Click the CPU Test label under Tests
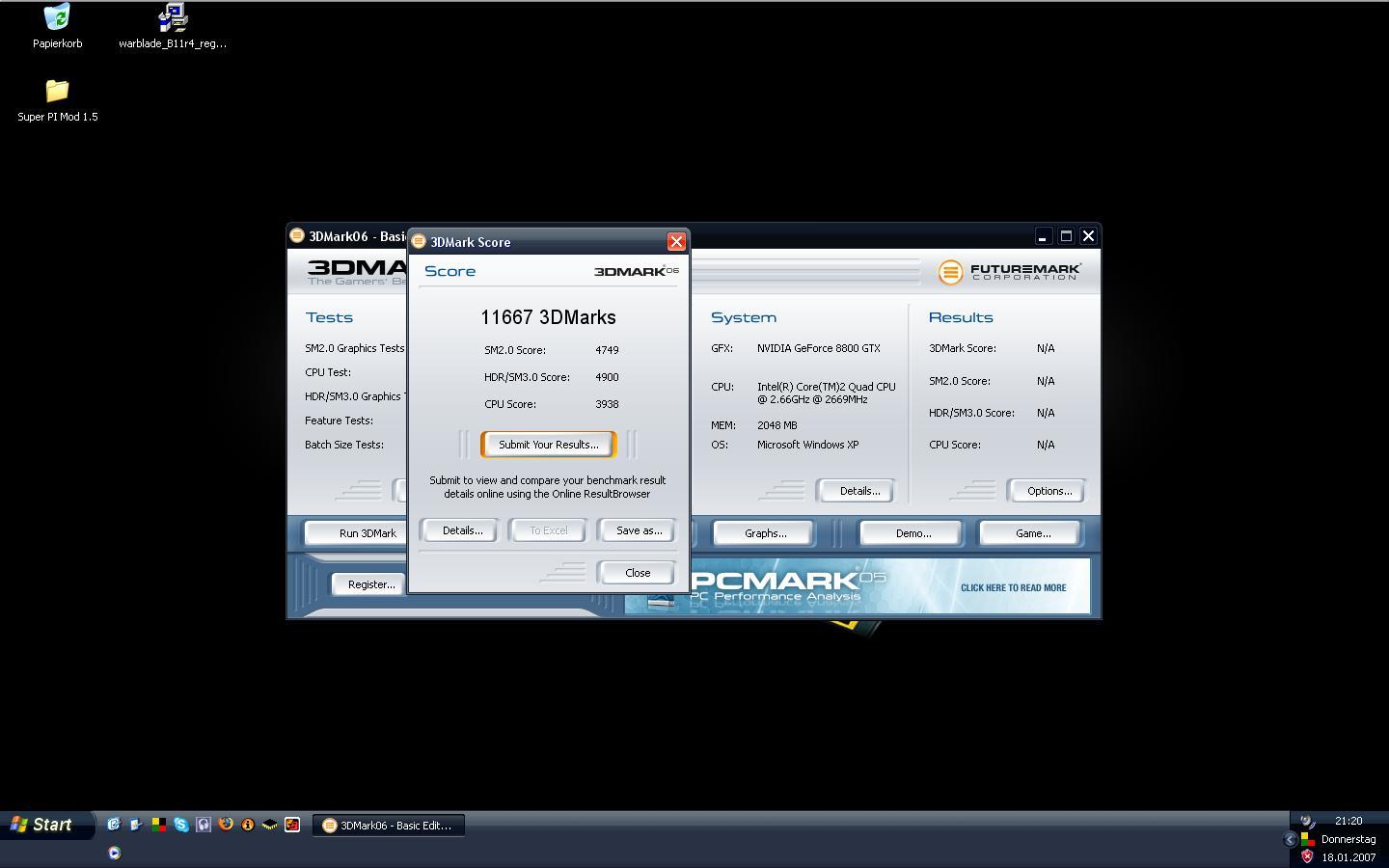Viewport: 1389px width, 868px height. coord(328,372)
